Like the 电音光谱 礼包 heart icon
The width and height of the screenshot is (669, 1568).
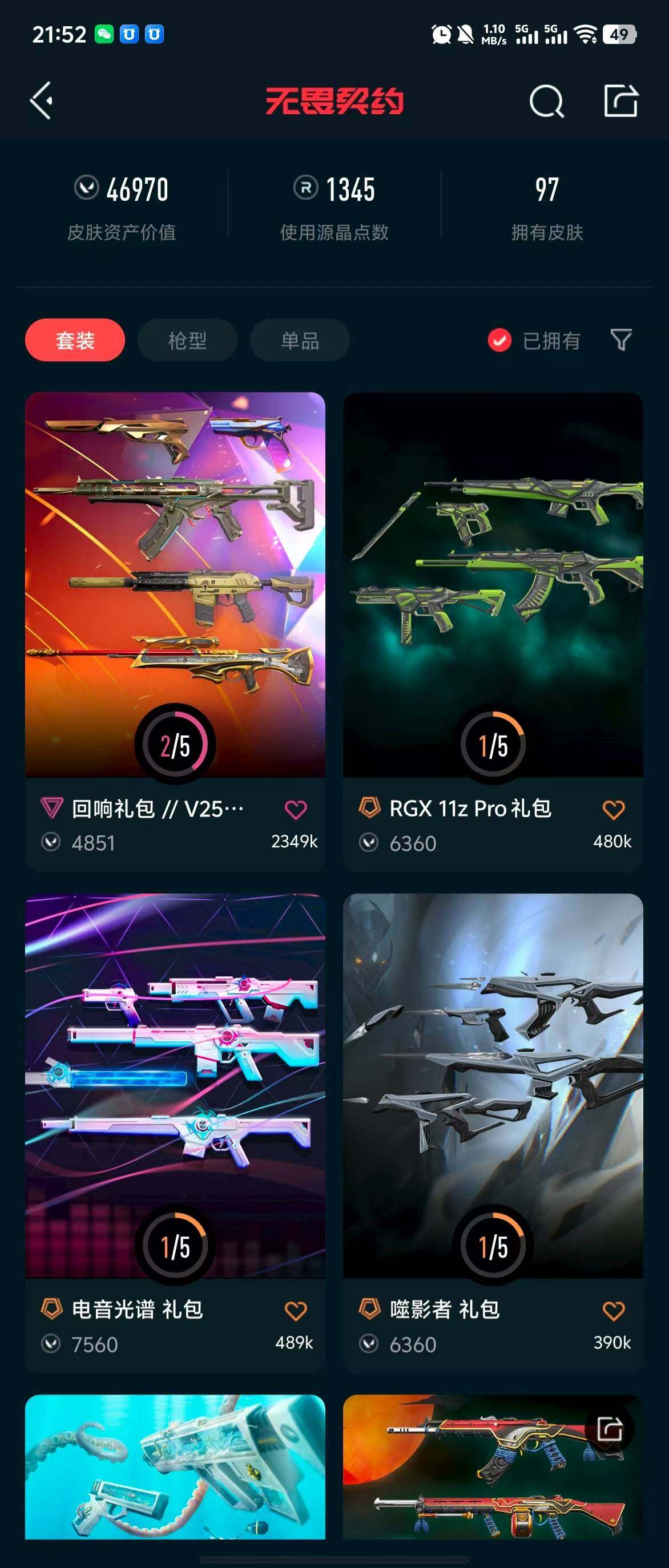coord(296,1311)
